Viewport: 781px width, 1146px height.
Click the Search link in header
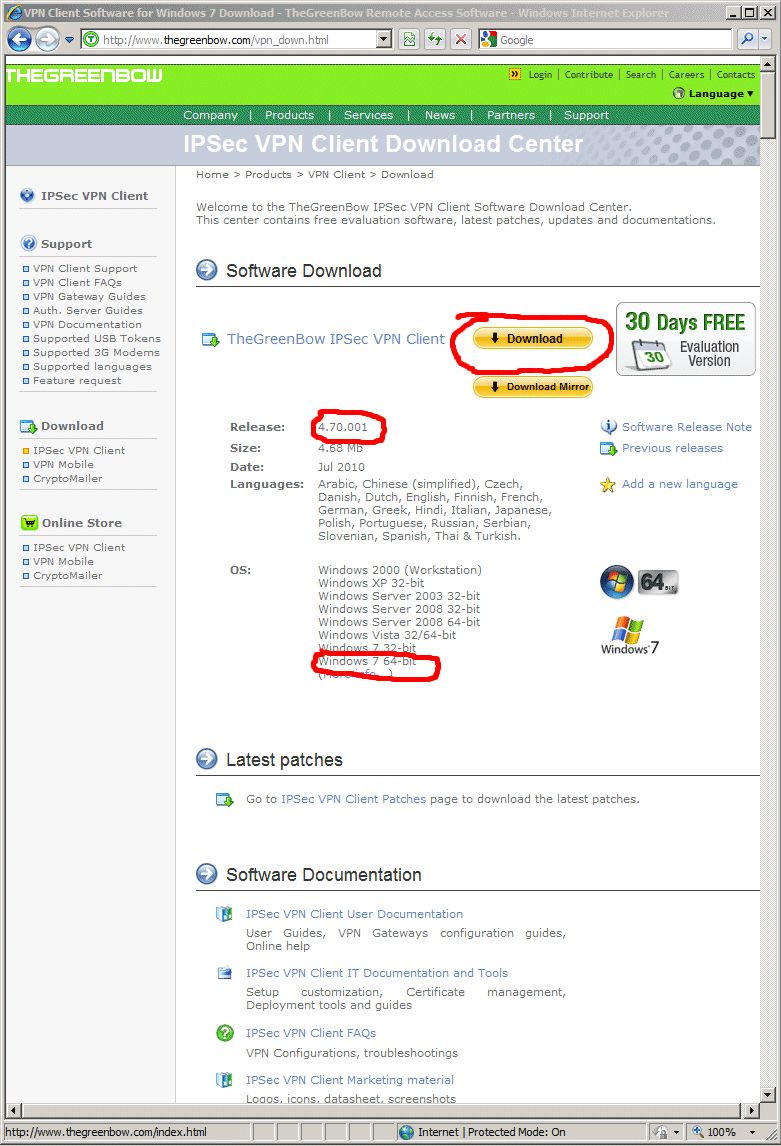(x=641, y=75)
